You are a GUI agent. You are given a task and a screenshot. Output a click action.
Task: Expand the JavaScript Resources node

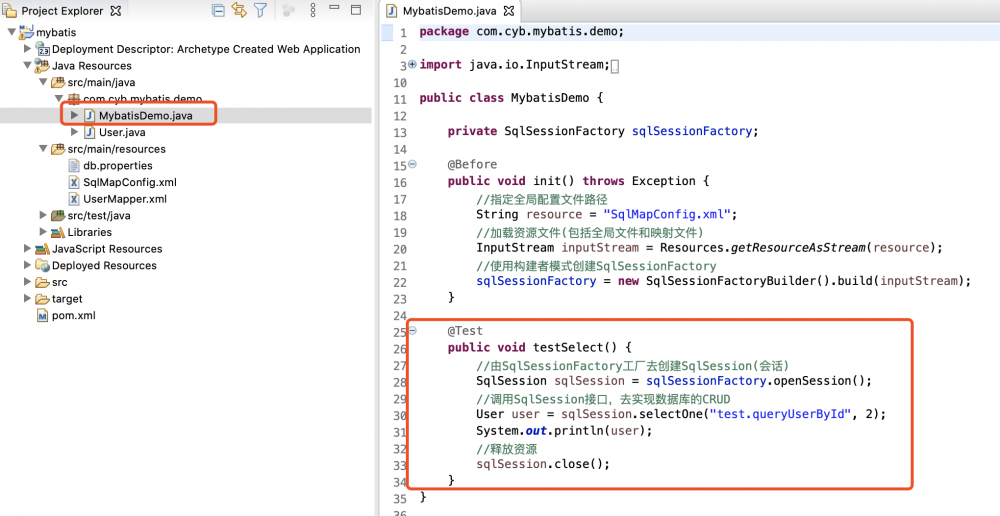[27, 247]
